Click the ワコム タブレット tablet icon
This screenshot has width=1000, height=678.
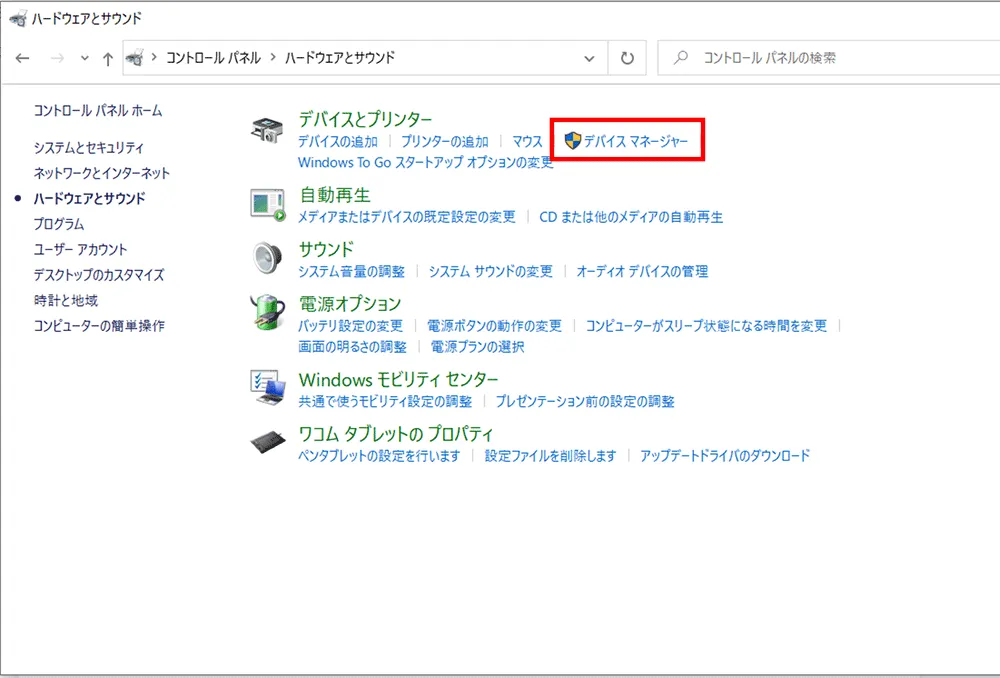point(268,441)
